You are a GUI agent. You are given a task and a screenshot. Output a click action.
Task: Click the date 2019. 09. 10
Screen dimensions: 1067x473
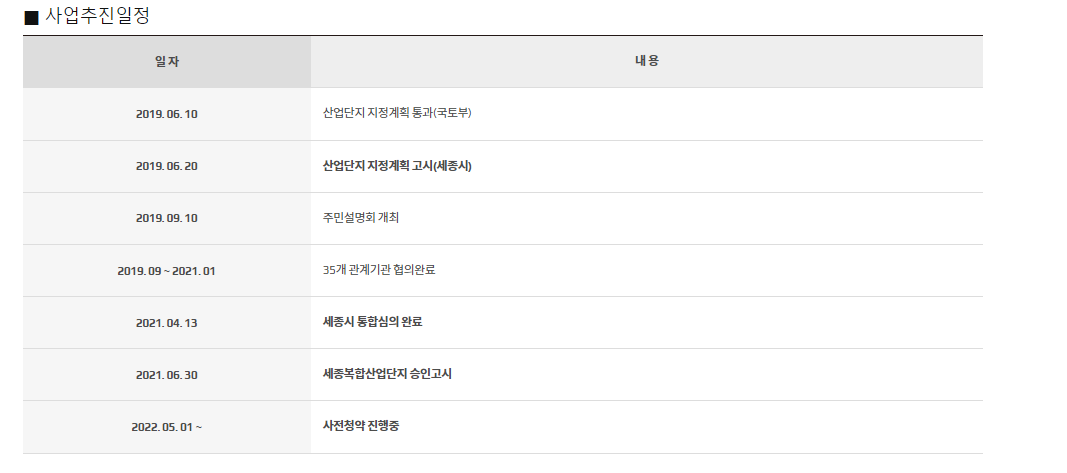[167, 218]
